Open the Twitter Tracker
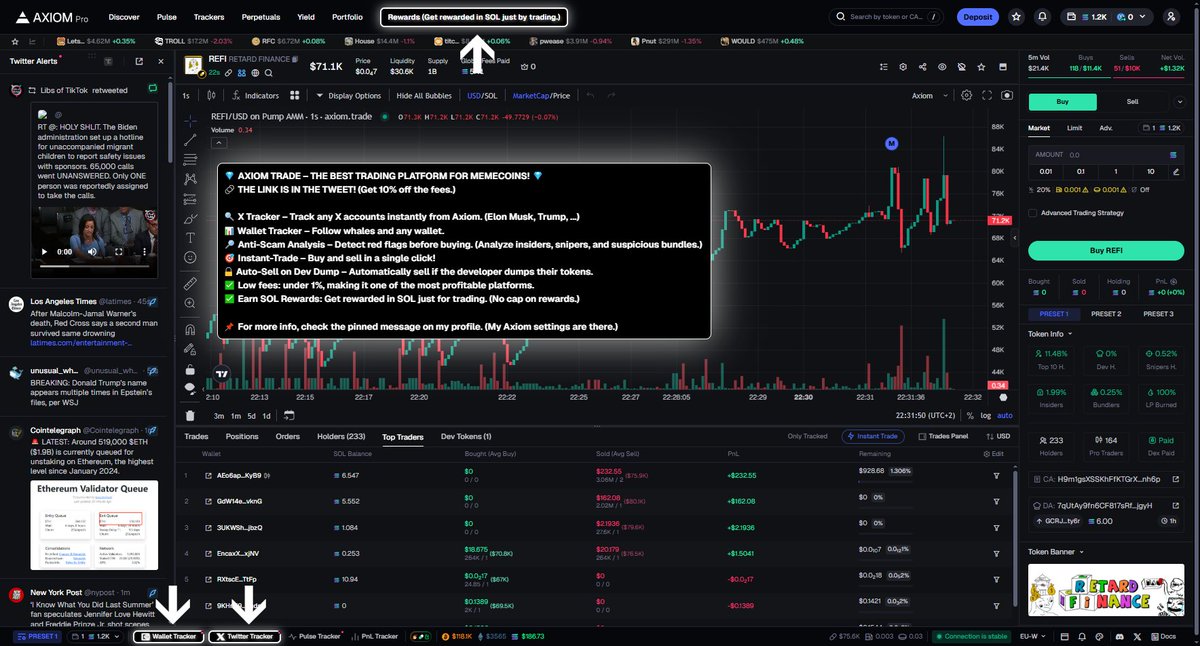 (x=245, y=636)
